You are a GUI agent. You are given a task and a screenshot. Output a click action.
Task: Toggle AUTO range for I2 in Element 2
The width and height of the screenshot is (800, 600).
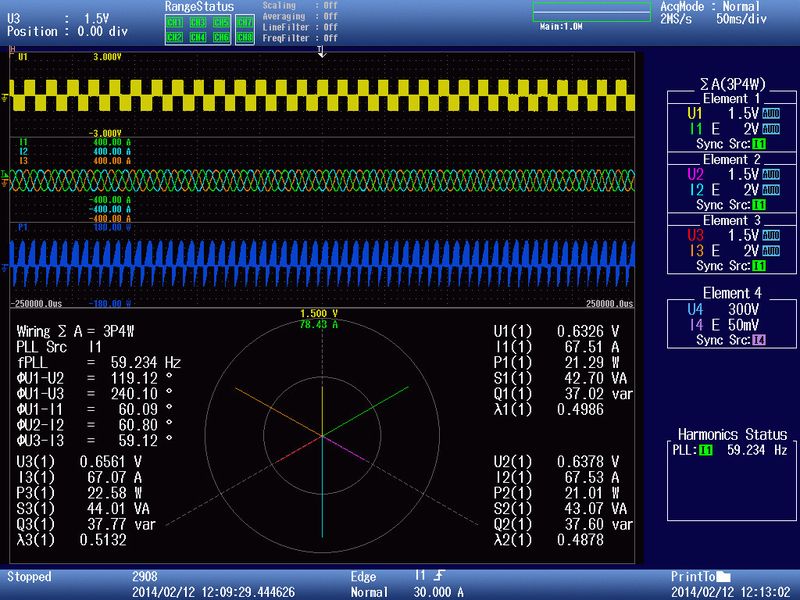click(x=770, y=190)
